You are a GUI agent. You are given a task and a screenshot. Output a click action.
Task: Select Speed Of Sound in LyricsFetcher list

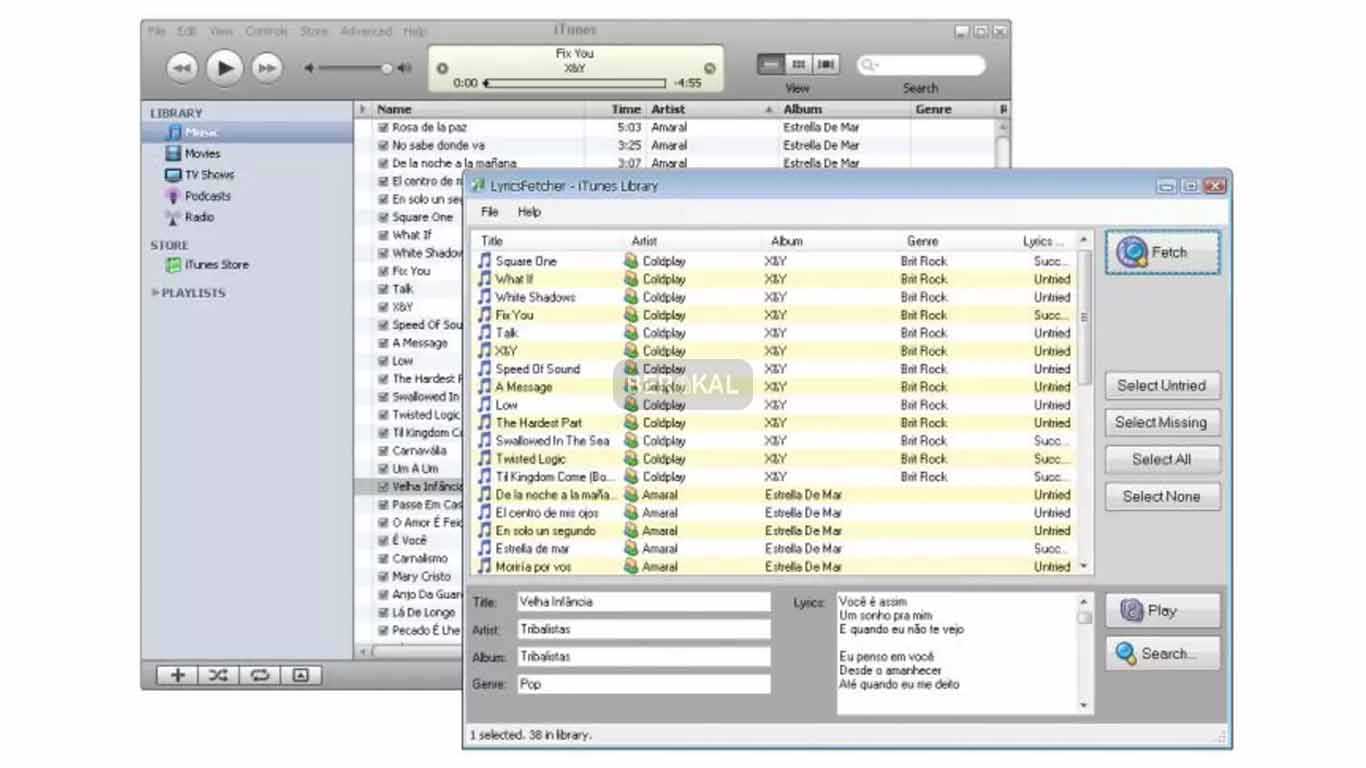point(538,369)
